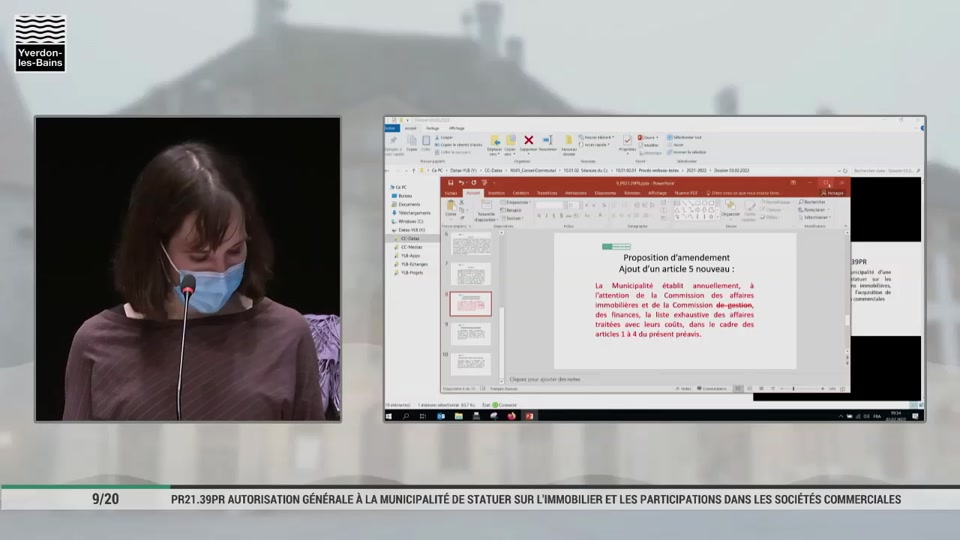Screen dimensions: 960x540
Task: Open the Affichage tab in PowerPoint
Action: coord(658,193)
